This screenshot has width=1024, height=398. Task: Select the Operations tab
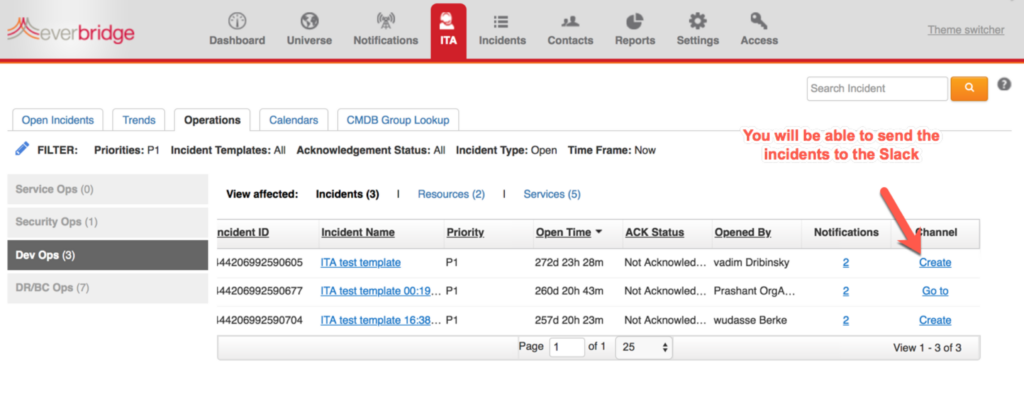click(x=212, y=120)
